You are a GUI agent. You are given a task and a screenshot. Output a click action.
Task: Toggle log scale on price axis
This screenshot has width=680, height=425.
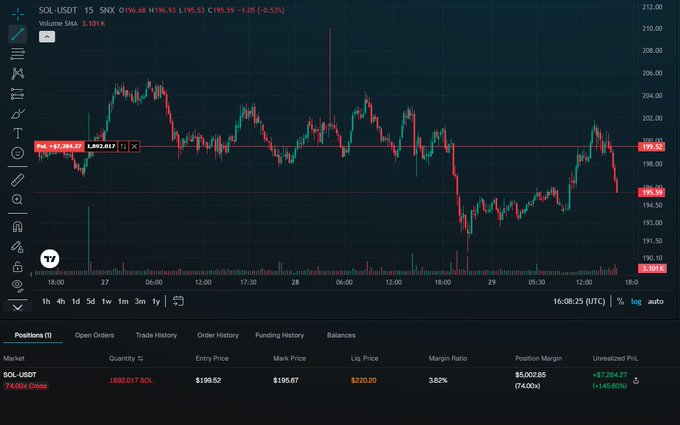tap(636, 301)
